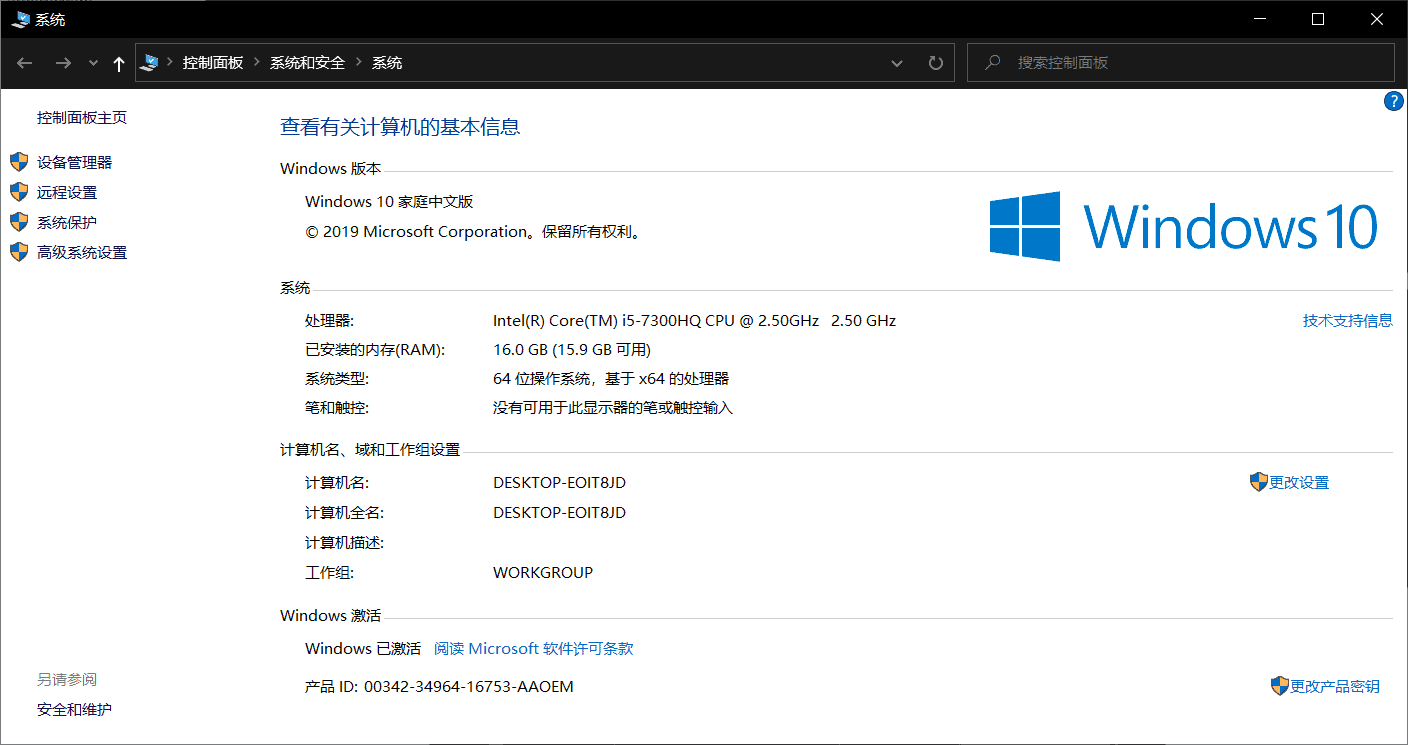This screenshot has width=1408, height=745.
Task: Click 查看有关计算机的基本信息 heading
Action: (400, 127)
